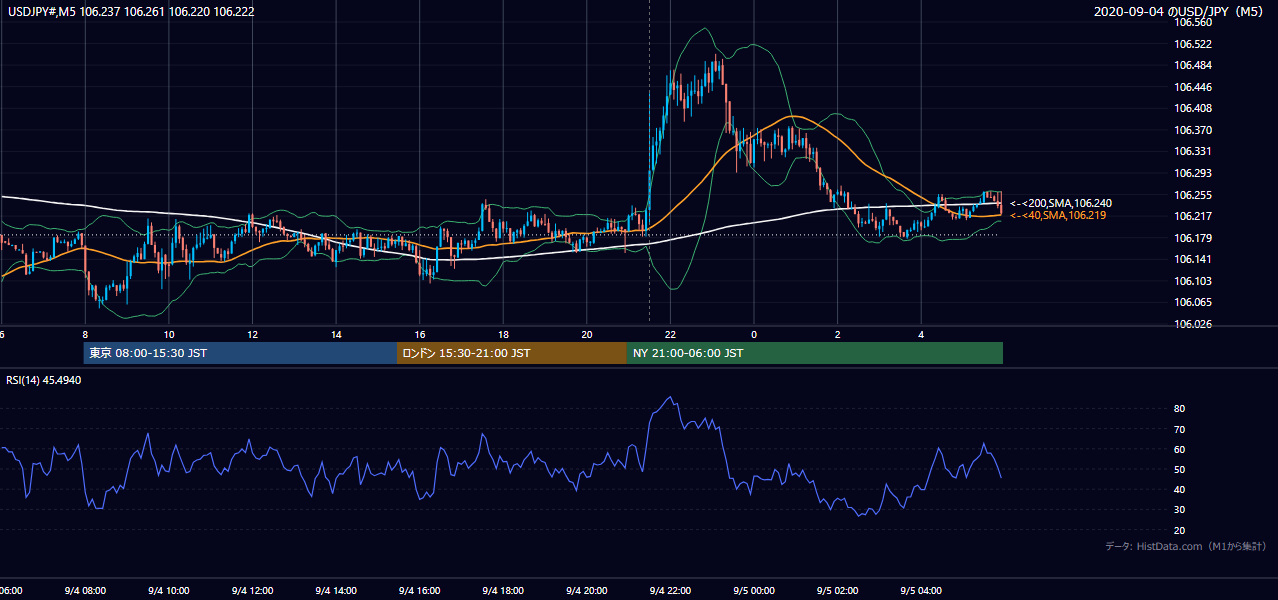Click the 9/5 04:00 time label
This screenshot has width=1278, height=600.
(921, 590)
